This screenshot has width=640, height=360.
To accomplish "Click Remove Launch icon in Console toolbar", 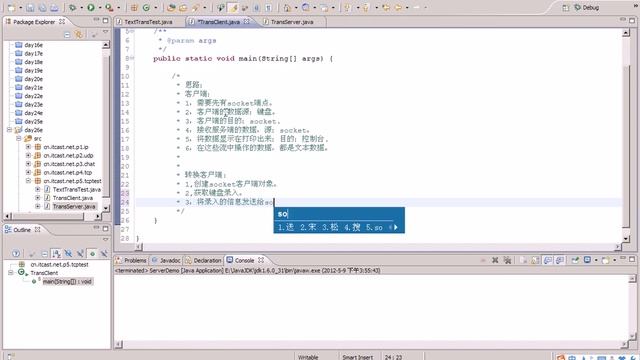I will click(x=495, y=260).
